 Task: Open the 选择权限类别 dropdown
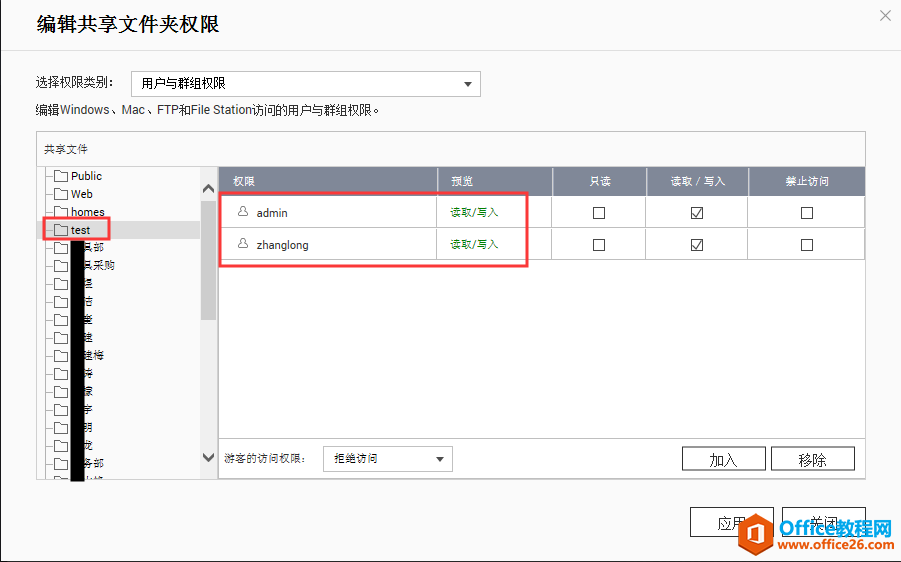pyautogui.click(x=306, y=84)
